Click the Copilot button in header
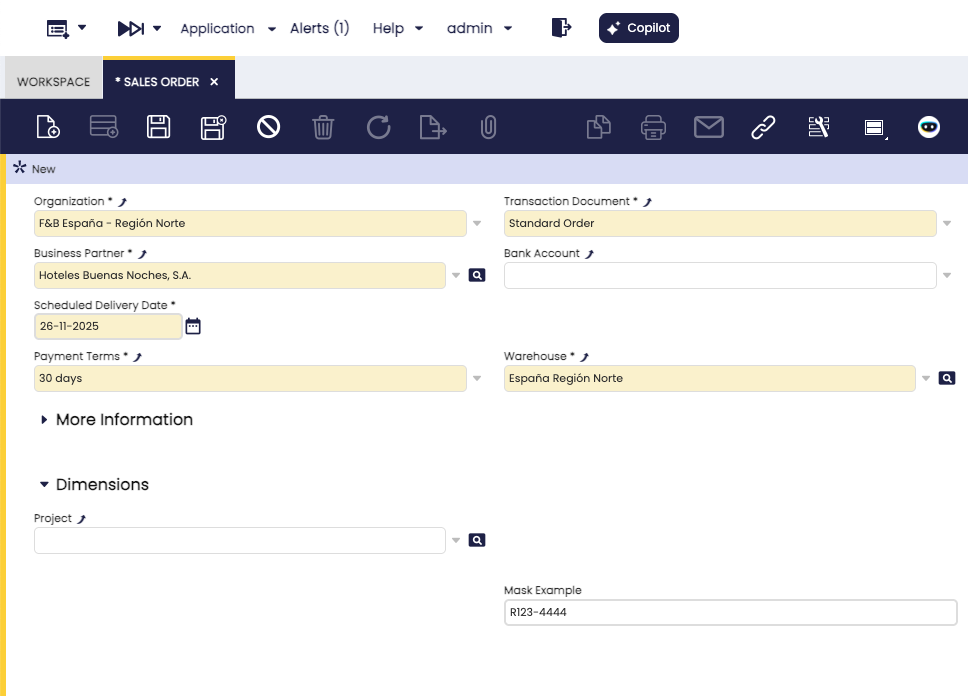 pyautogui.click(x=638, y=28)
